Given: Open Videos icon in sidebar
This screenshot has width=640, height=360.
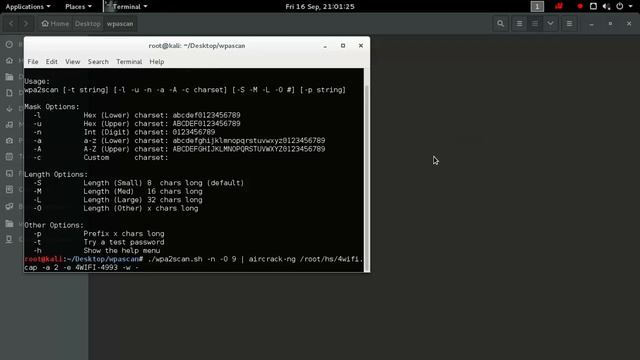Looking at the screenshot, I should point(9,157).
